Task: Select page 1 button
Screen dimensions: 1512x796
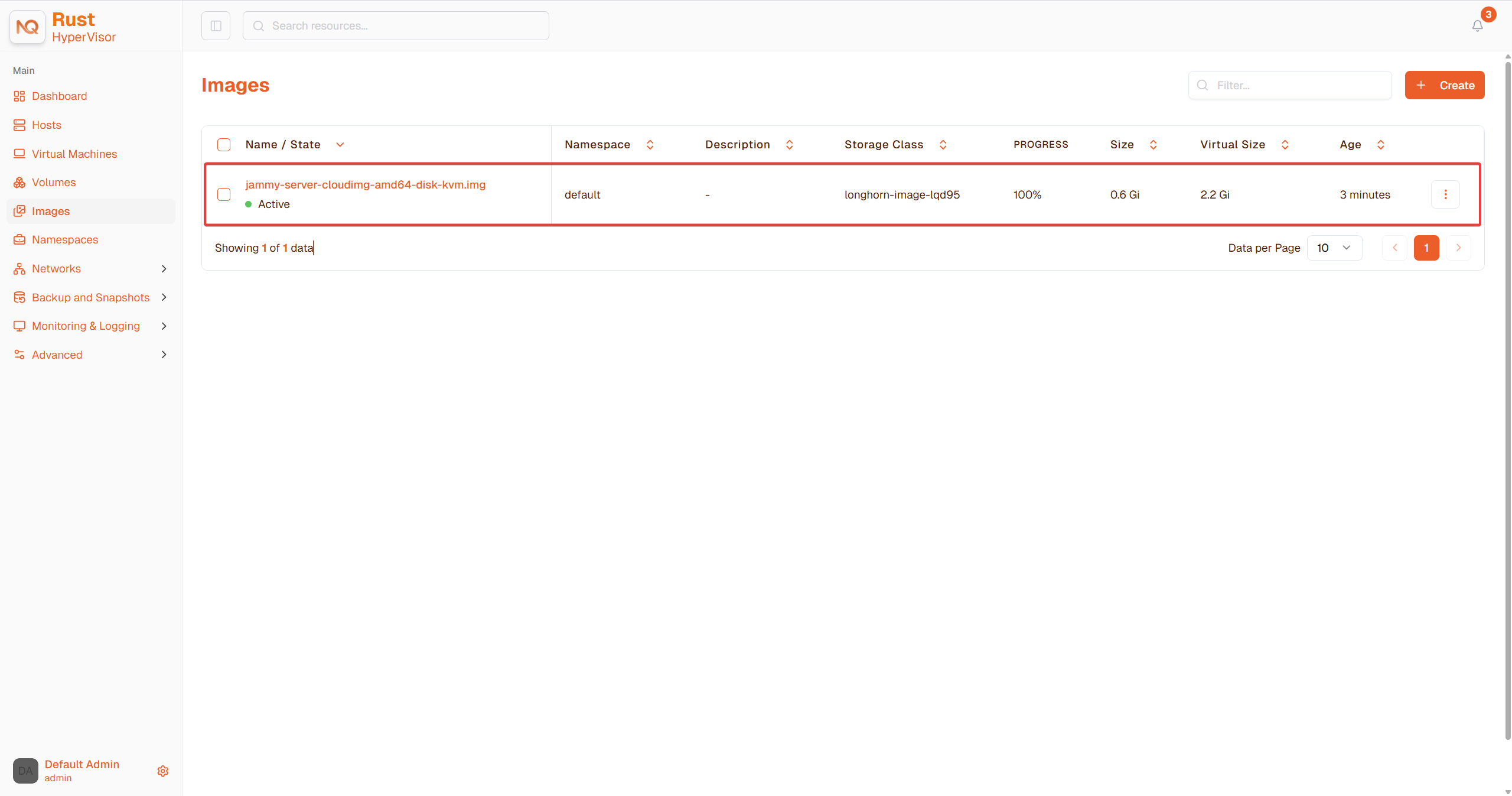Action: [x=1426, y=248]
